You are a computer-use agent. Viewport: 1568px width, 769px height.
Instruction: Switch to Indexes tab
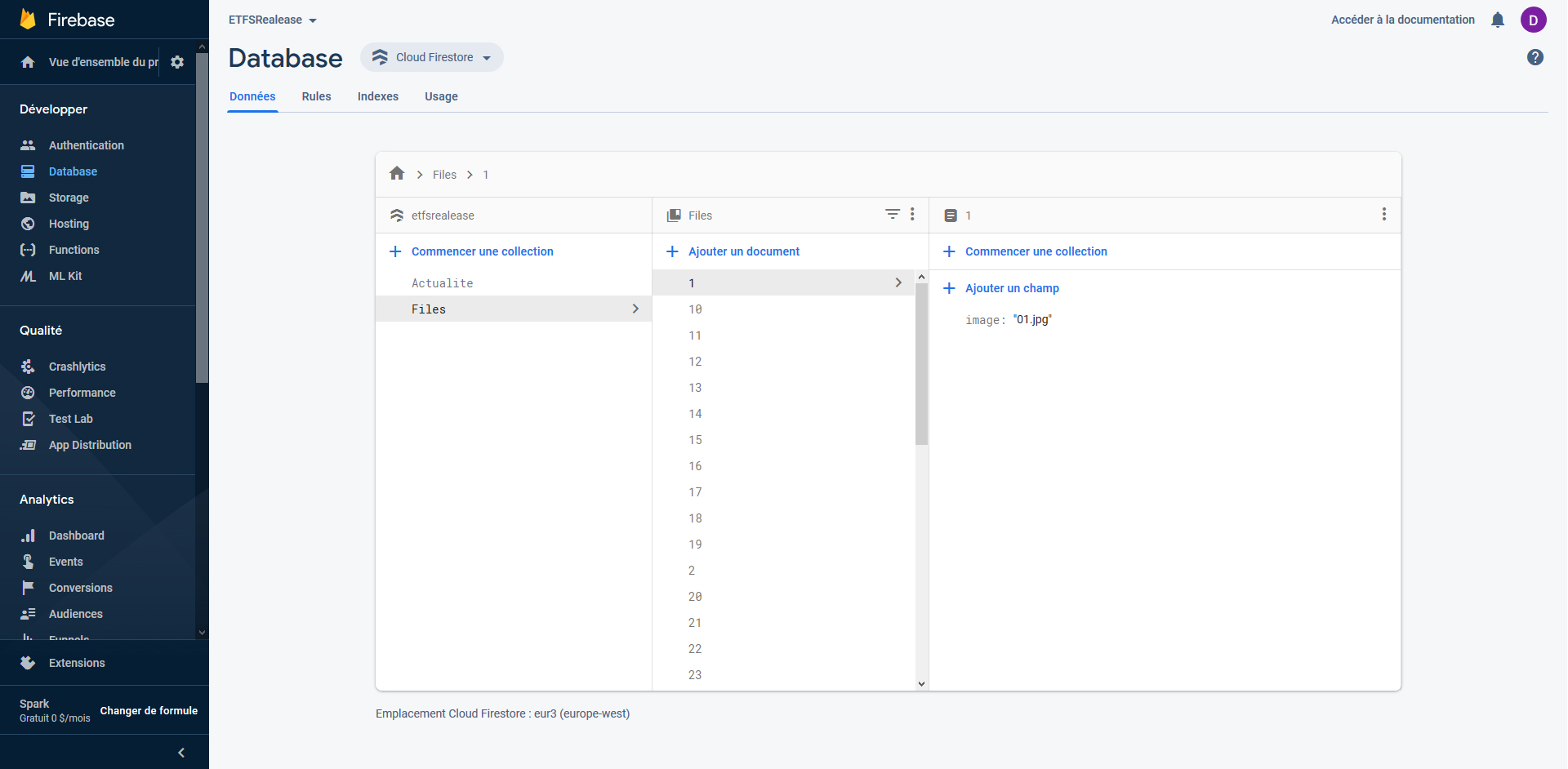click(378, 96)
